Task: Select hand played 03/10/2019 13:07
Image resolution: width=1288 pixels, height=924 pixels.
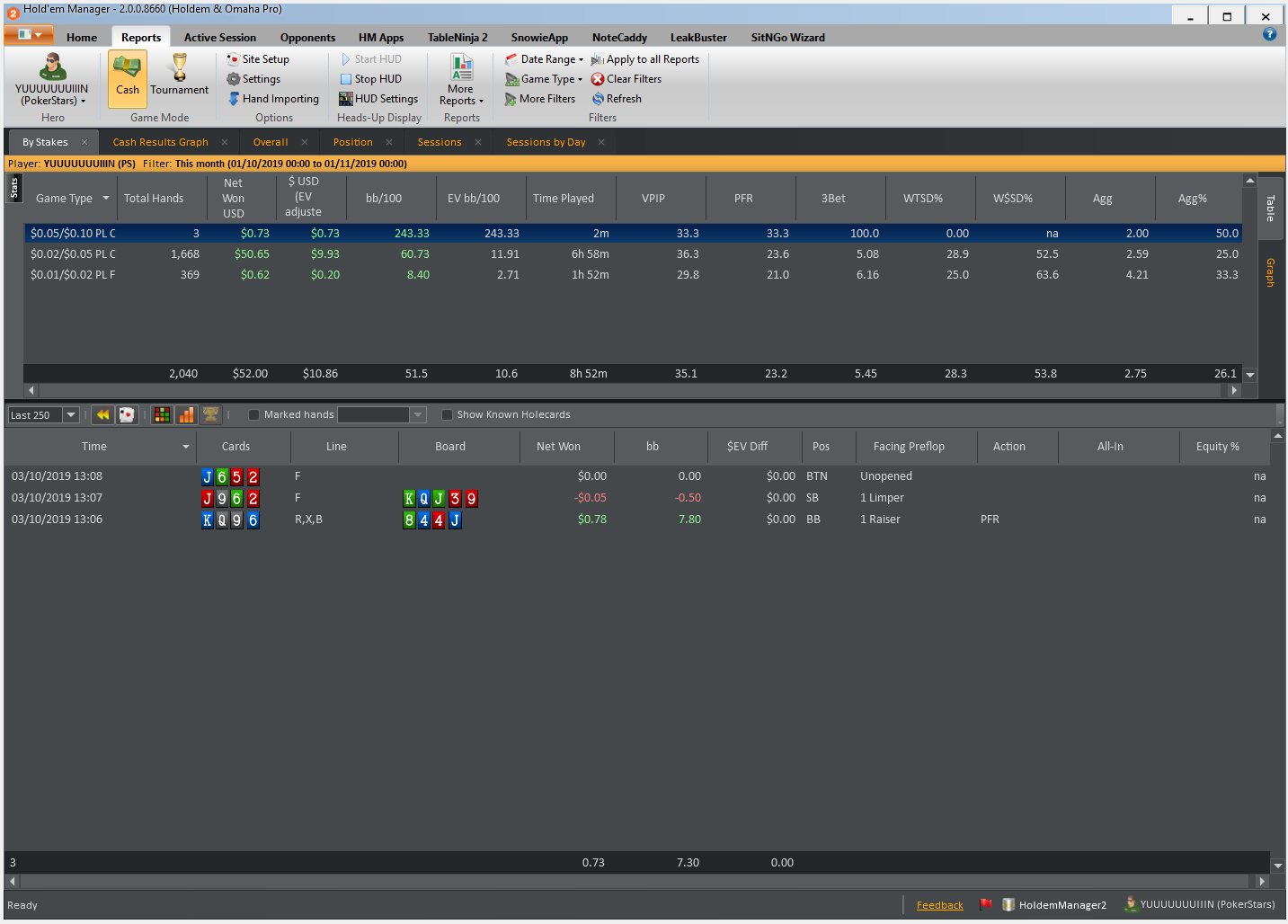Action: pos(636,498)
